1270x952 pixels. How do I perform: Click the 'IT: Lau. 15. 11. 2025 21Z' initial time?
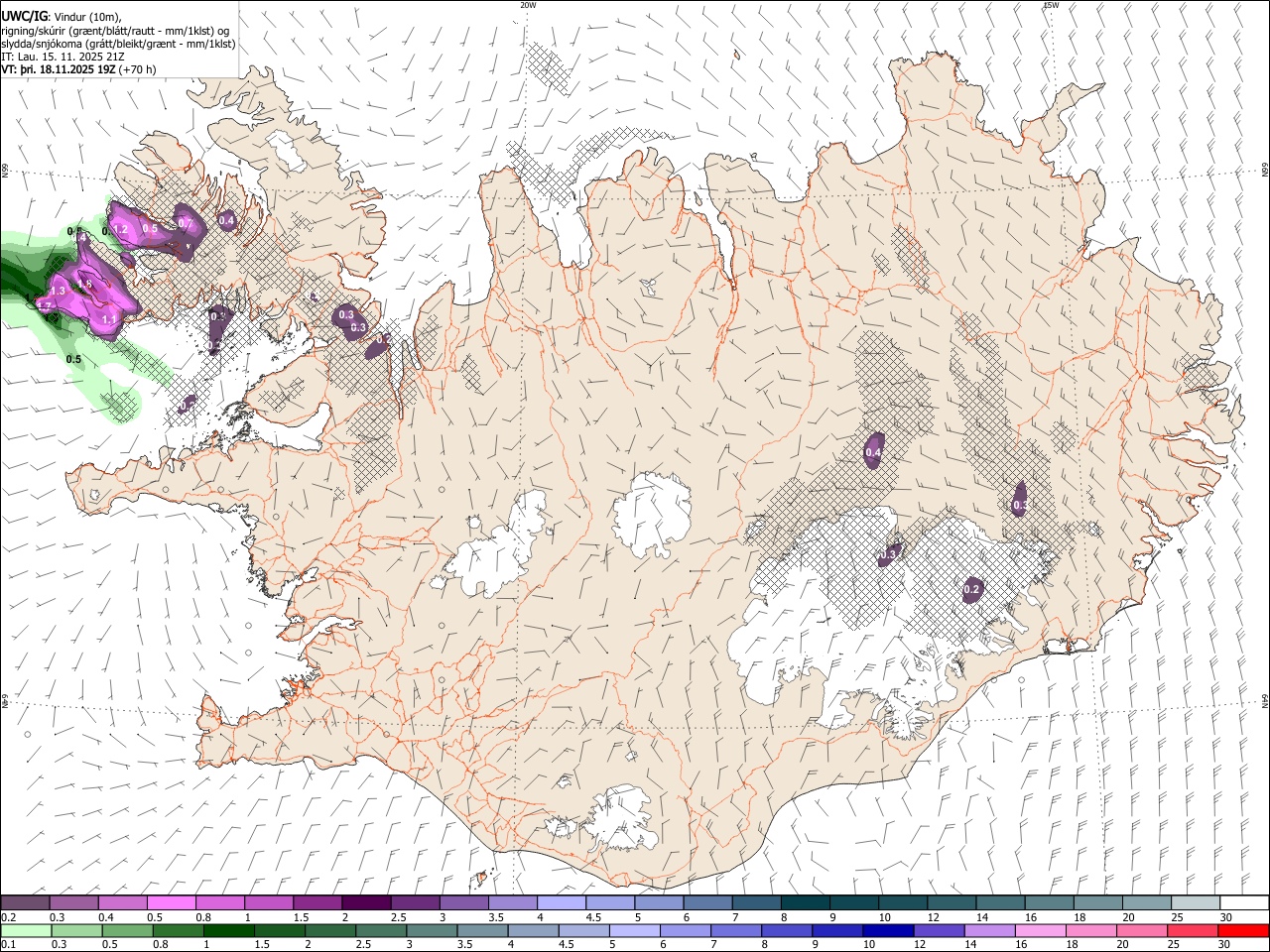pyautogui.click(x=63, y=57)
